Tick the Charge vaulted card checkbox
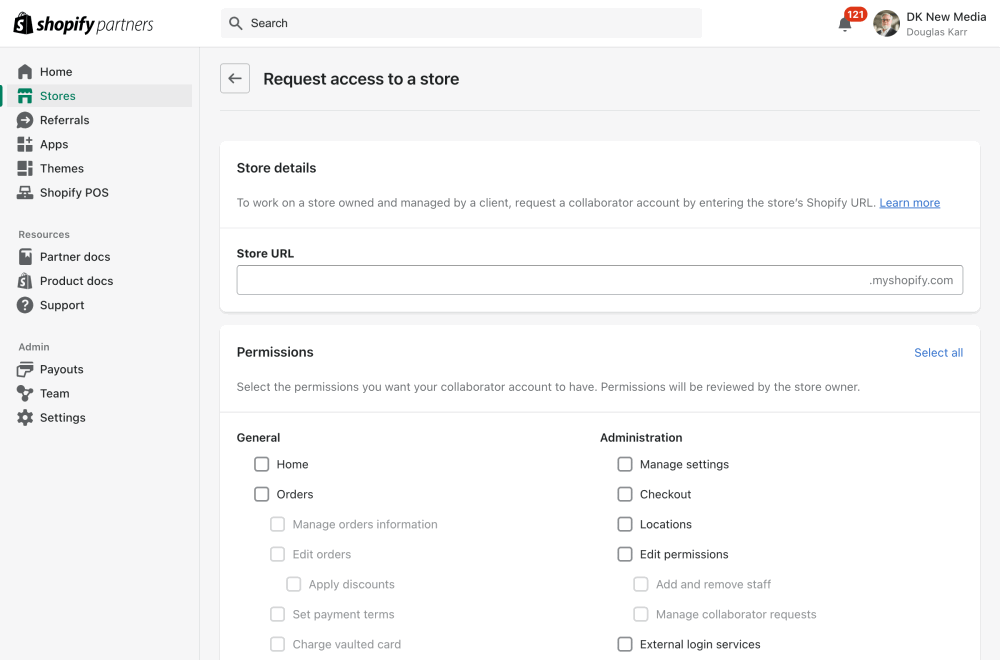This screenshot has width=1000, height=660. pos(277,644)
